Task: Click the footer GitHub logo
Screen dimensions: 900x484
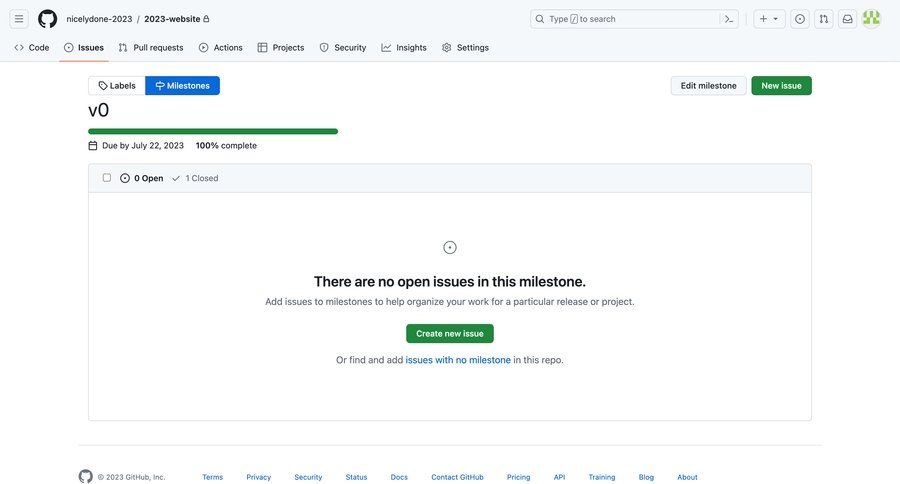Action: [x=86, y=477]
